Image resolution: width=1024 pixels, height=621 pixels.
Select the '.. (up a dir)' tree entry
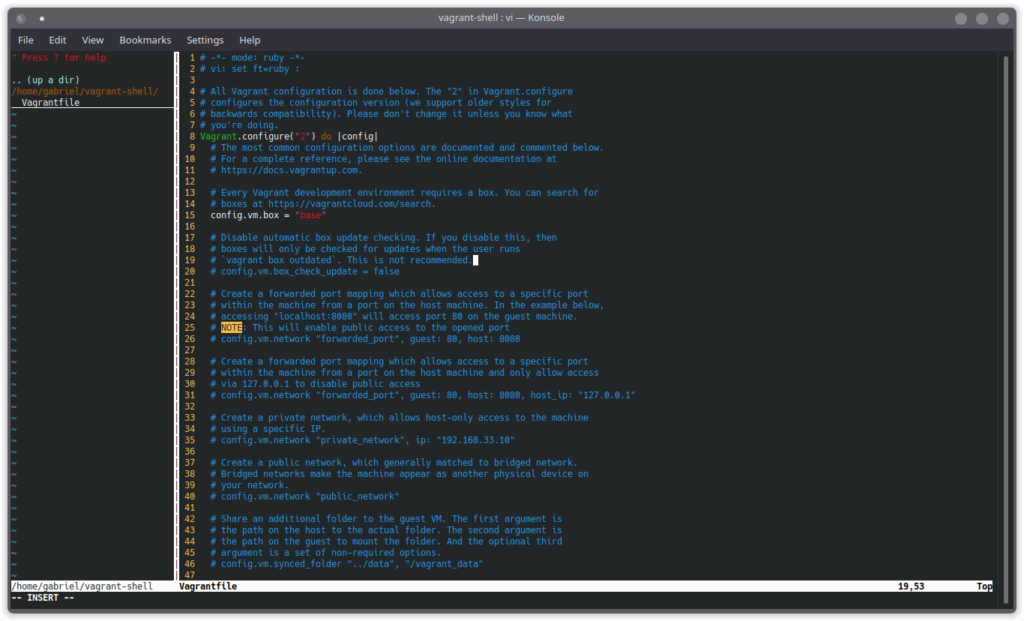(45, 80)
